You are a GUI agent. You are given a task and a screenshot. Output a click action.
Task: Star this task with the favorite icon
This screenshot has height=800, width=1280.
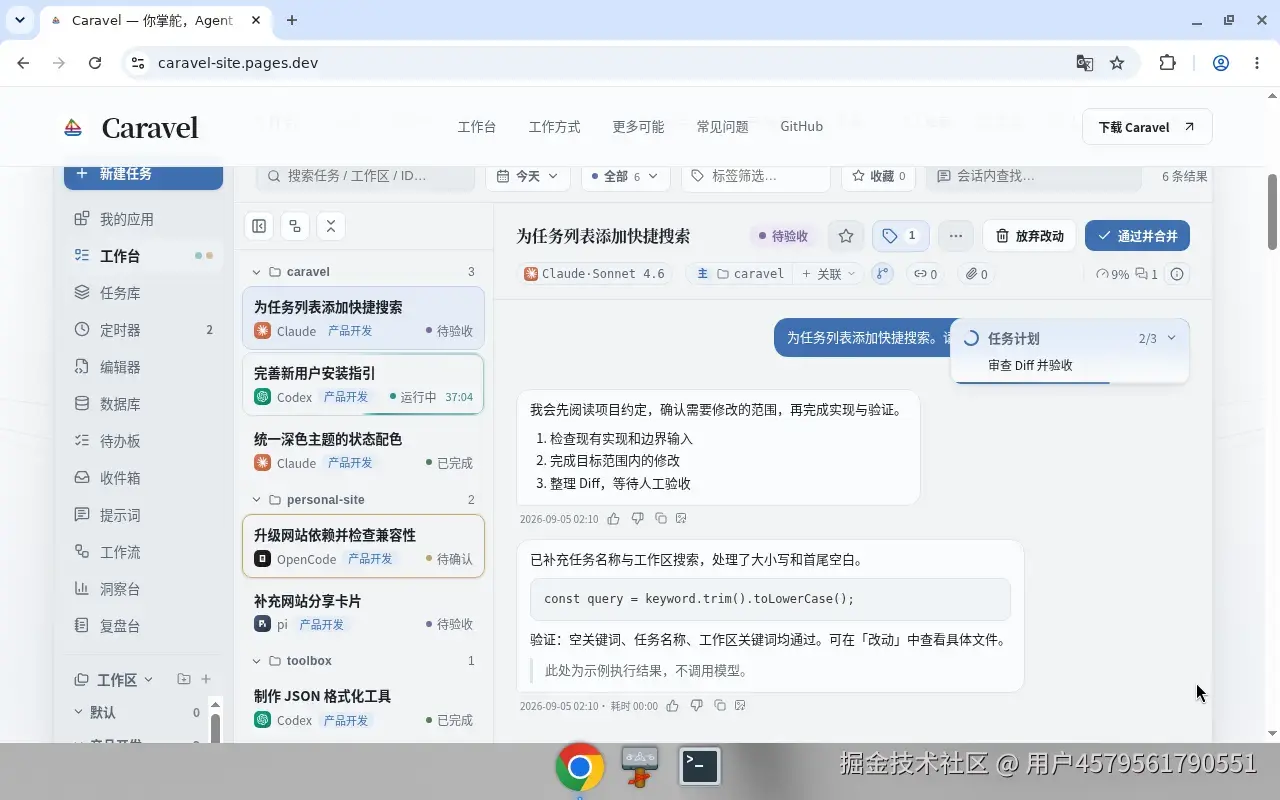tap(846, 236)
